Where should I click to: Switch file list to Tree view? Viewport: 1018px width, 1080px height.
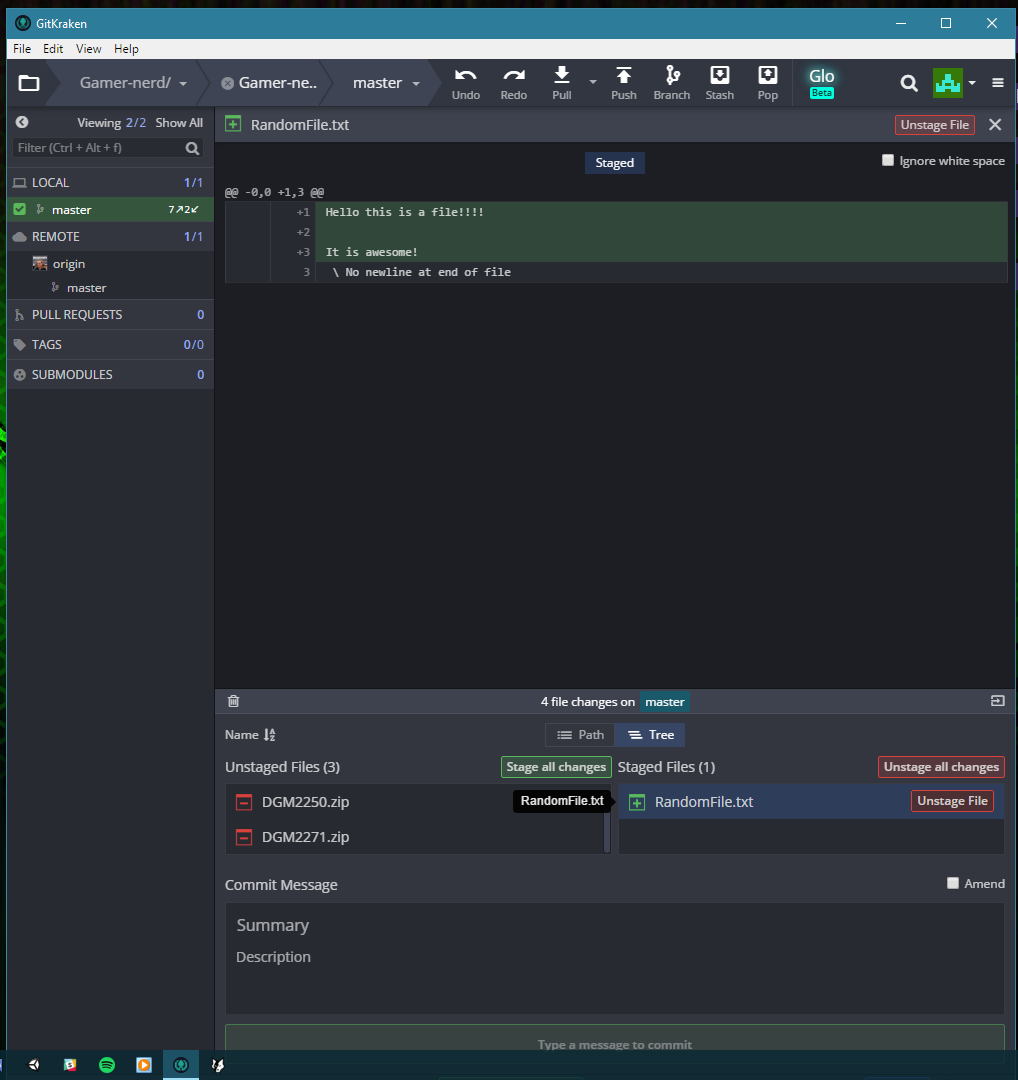click(x=650, y=735)
